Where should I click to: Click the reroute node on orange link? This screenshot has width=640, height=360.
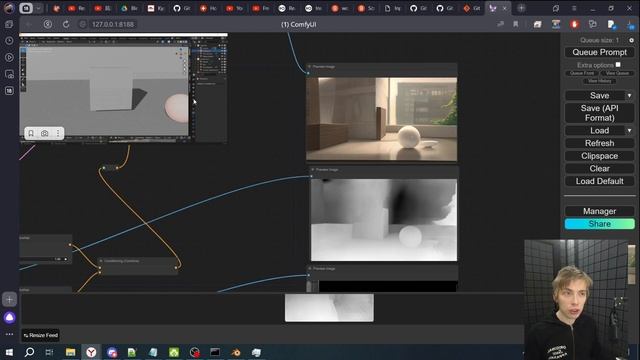pyautogui.click(x=110, y=167)
